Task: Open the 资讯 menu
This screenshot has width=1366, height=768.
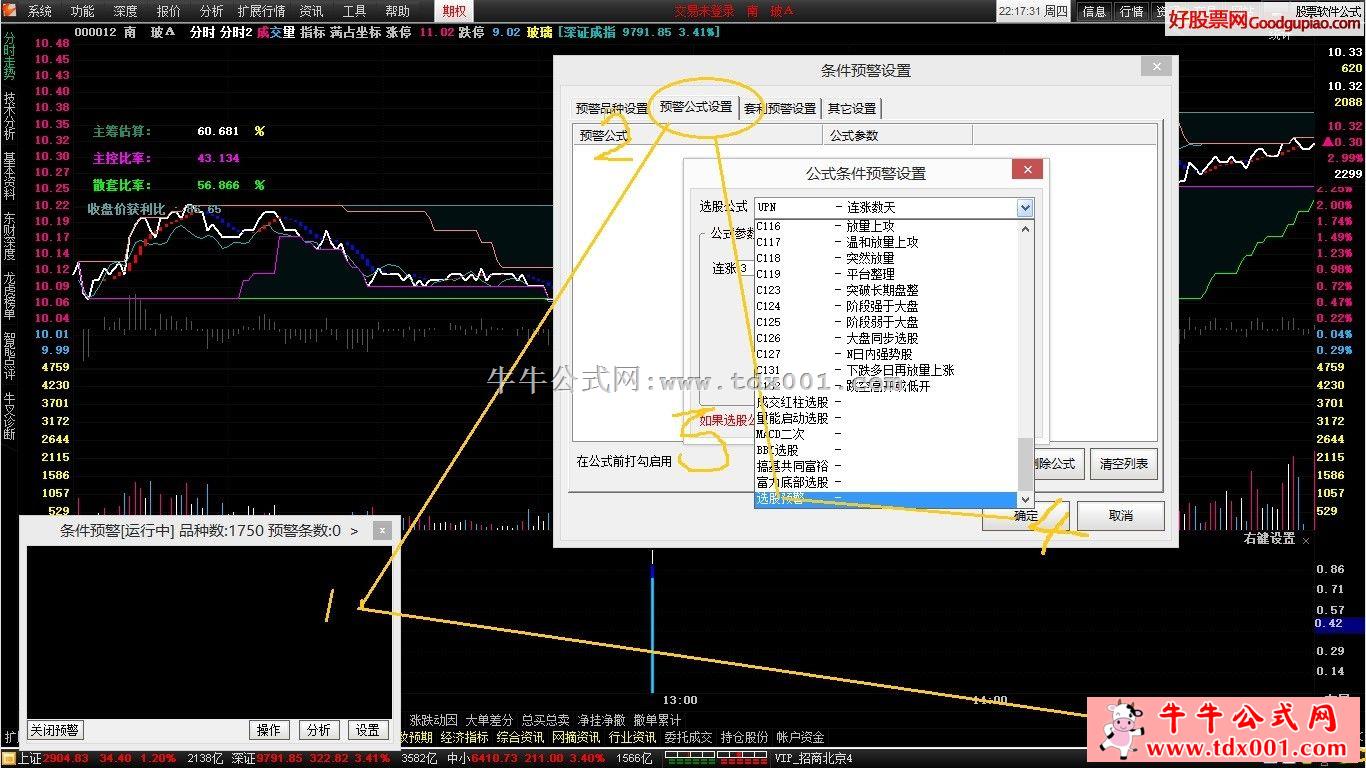Action: 311,11
